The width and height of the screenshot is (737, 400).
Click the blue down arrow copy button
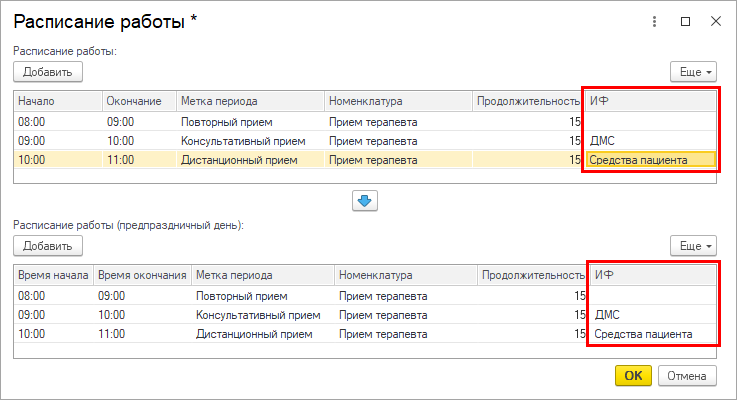click(364, 201)
